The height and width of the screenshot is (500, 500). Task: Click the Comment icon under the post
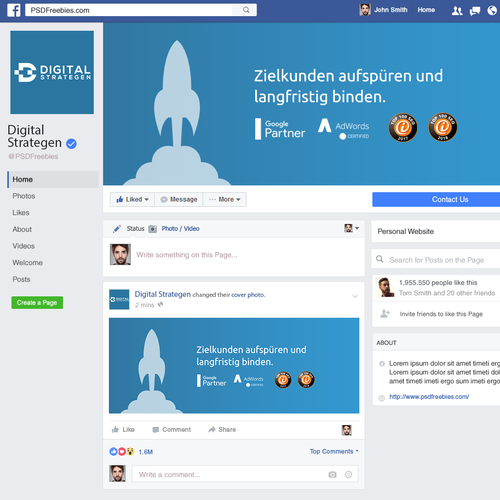(155, 430)
